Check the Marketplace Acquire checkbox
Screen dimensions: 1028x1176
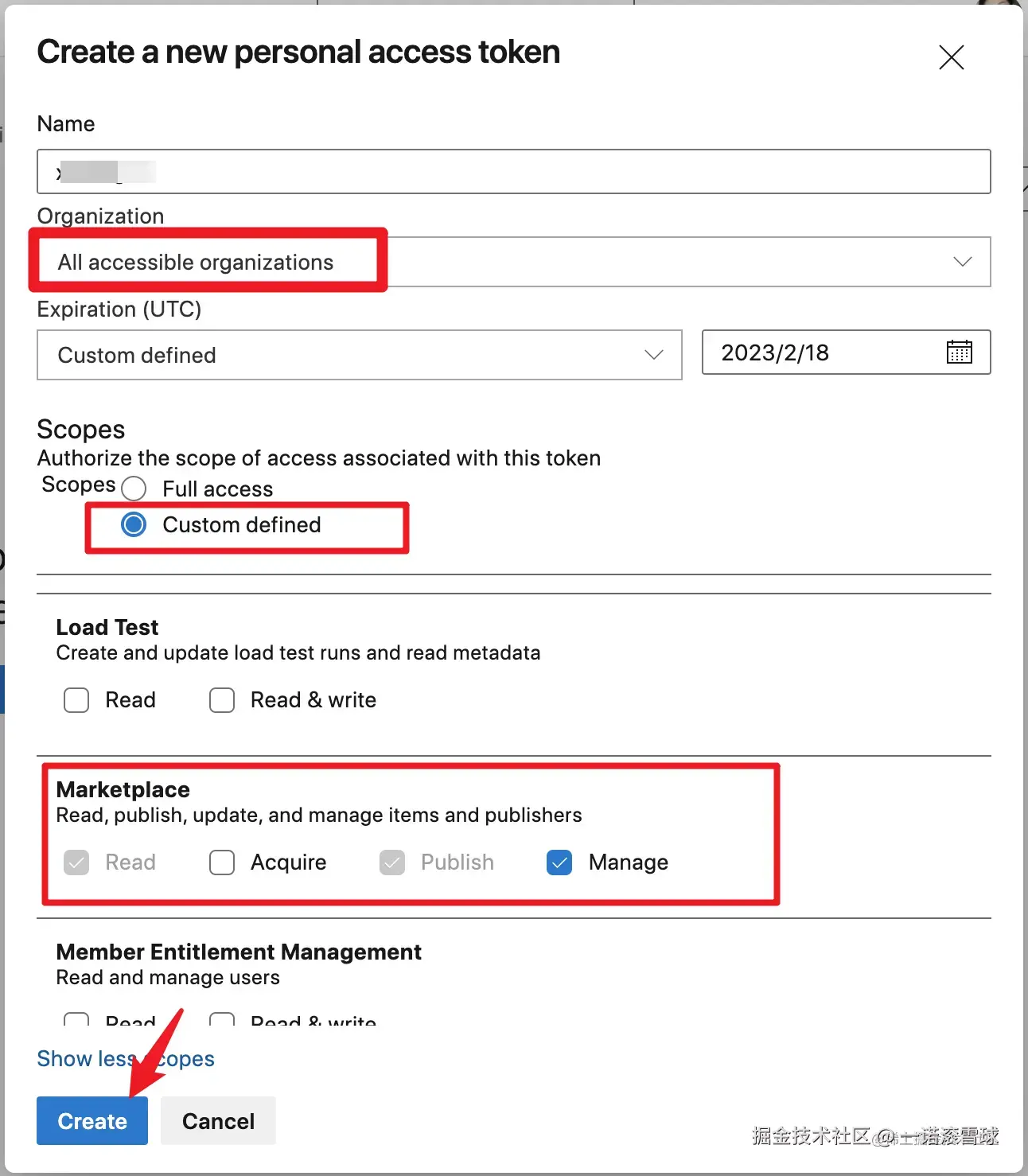(x=222, y=863)
